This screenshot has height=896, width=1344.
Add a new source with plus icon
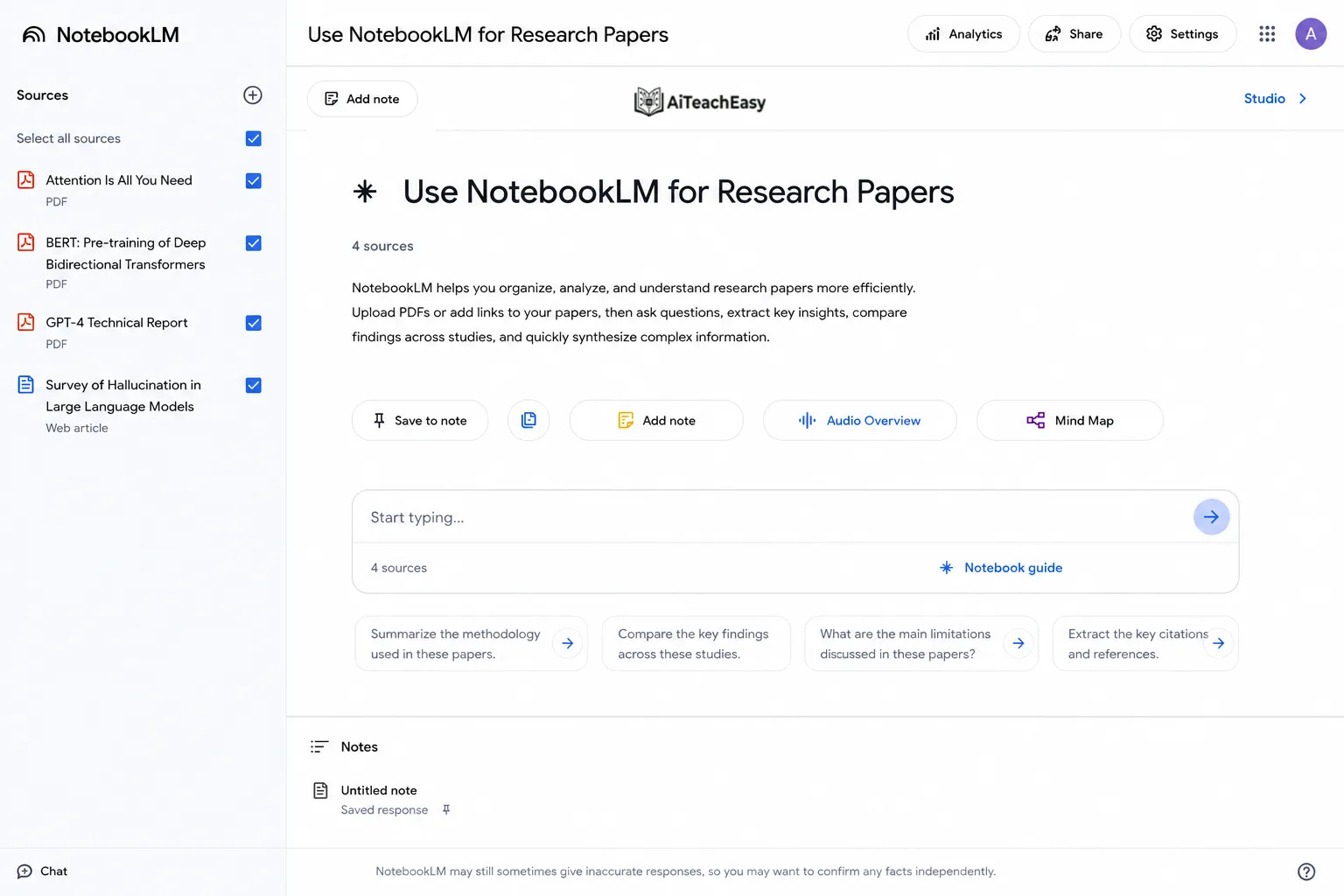[253, 95]
